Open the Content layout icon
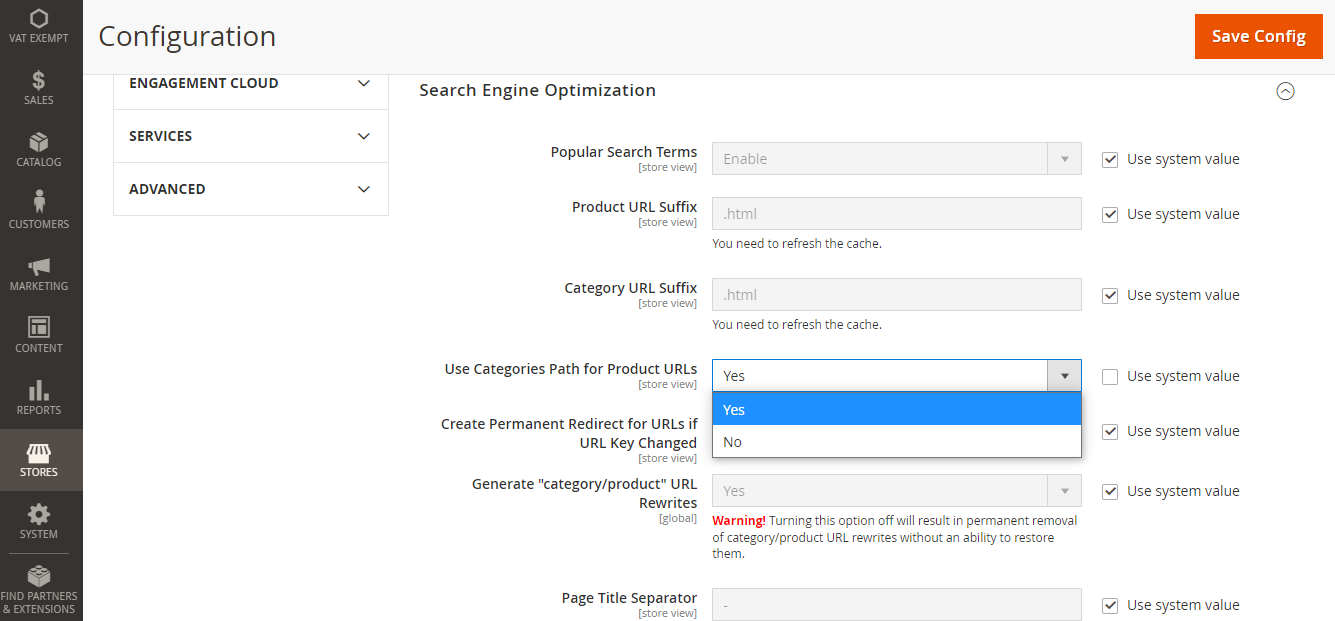The height and width of the screenshot is (621, 1335). coord(38,328)
